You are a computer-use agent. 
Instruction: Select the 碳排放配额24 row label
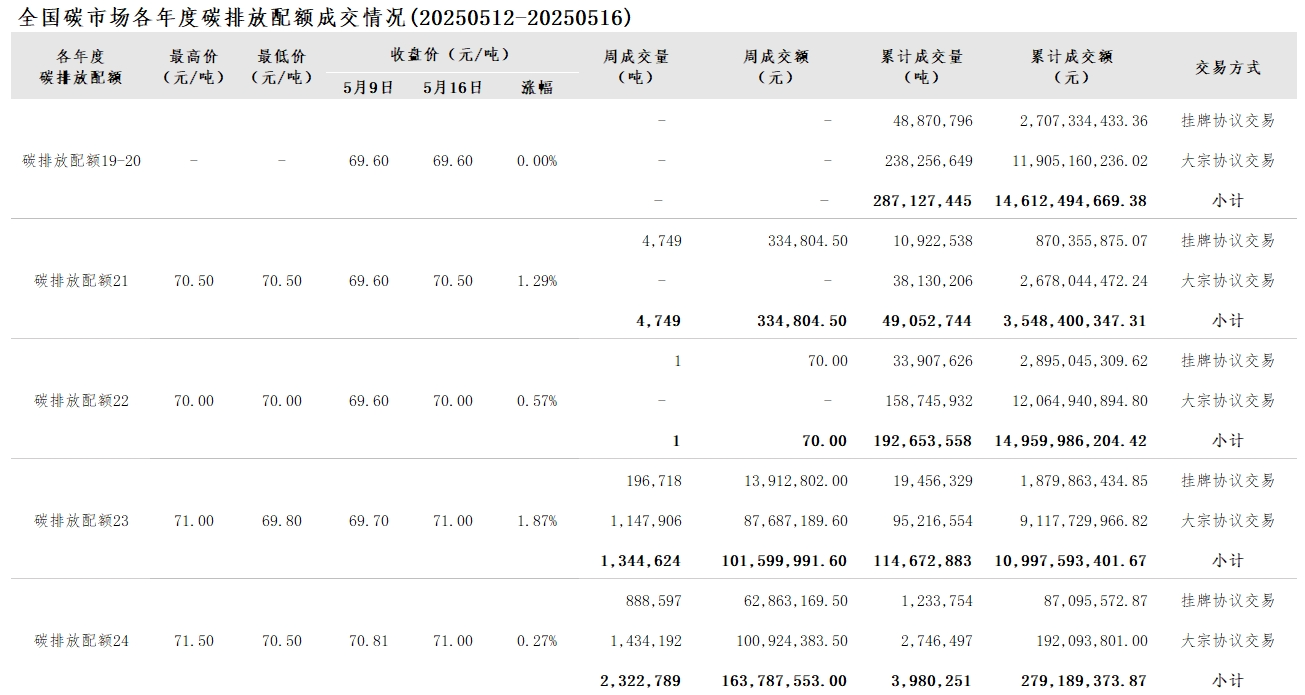click(82, 641)
